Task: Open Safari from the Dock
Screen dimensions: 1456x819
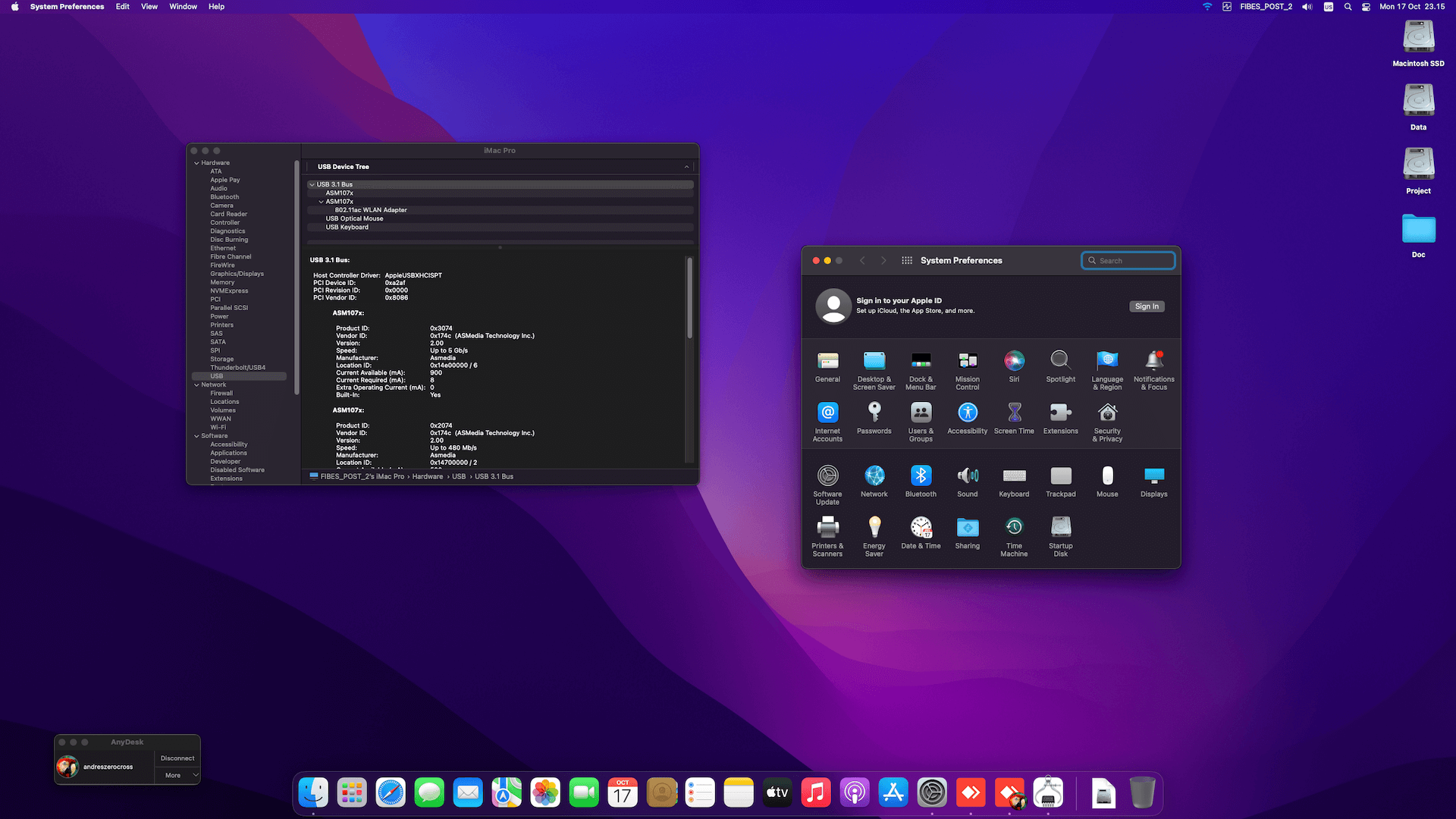Action: click(391, 793)
